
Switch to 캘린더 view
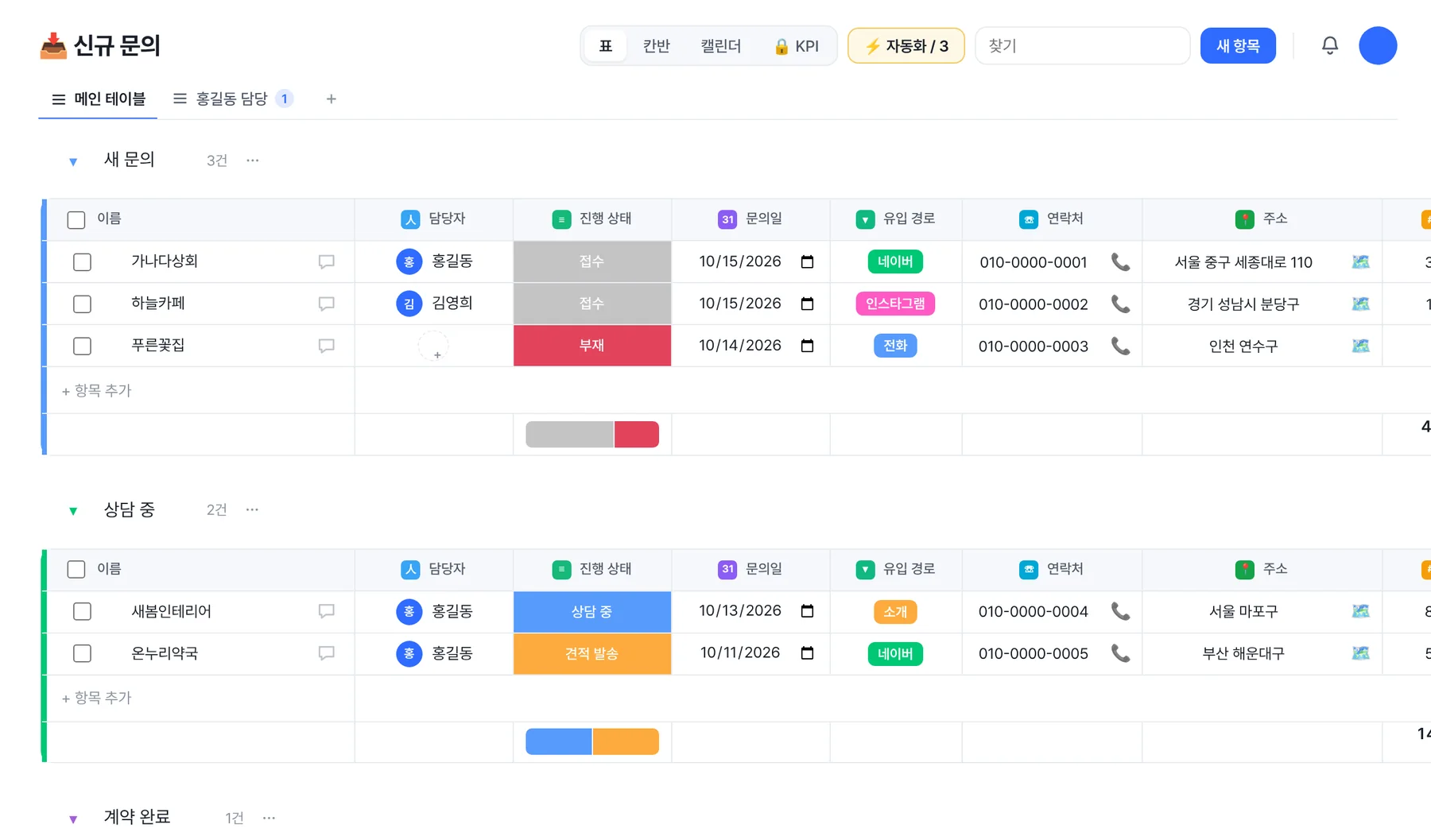(x=720, y=46)
